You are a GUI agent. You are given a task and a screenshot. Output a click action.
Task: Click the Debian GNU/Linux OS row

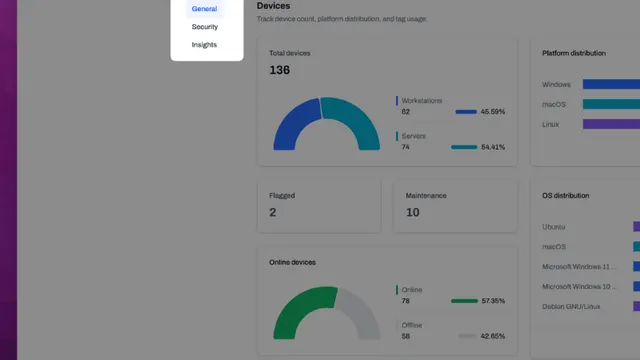click(591, 307)
